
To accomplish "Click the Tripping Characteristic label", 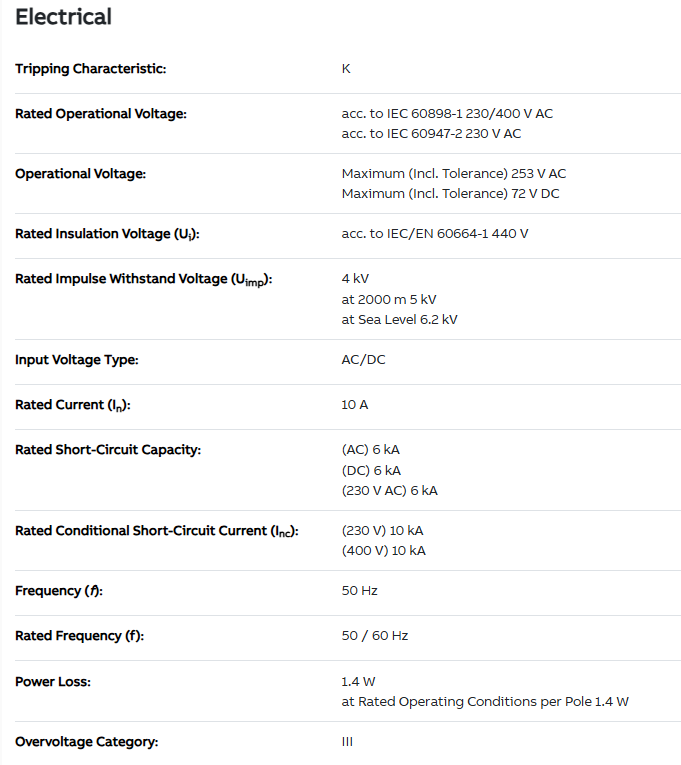I will (x=91, y=69).
